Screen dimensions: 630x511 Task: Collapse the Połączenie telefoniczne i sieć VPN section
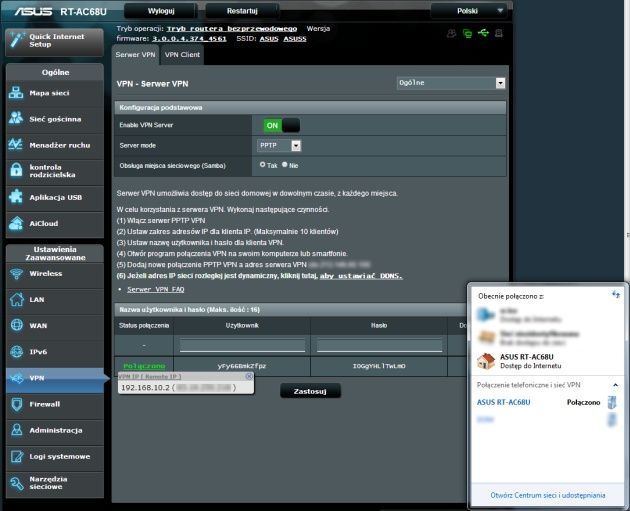615,385
